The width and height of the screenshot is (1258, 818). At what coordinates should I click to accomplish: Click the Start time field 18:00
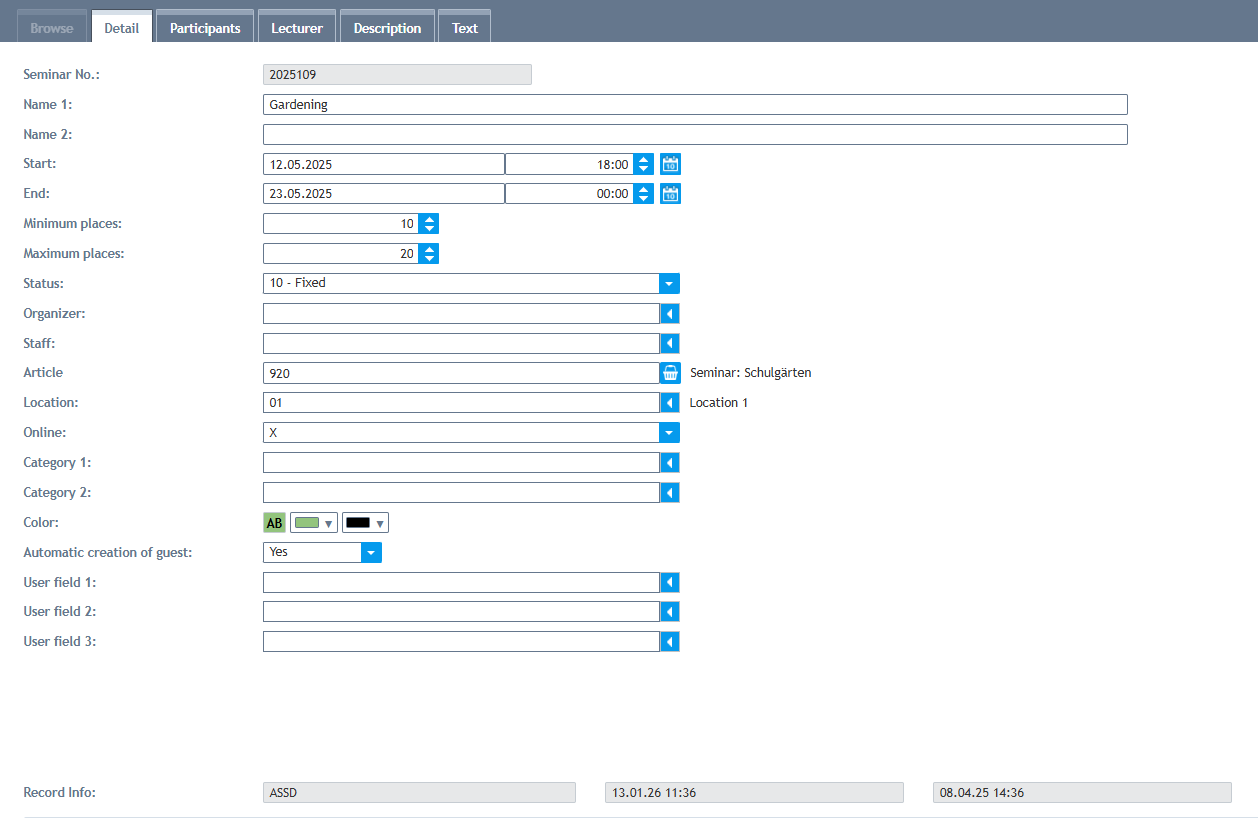click(x=569, y=164)
